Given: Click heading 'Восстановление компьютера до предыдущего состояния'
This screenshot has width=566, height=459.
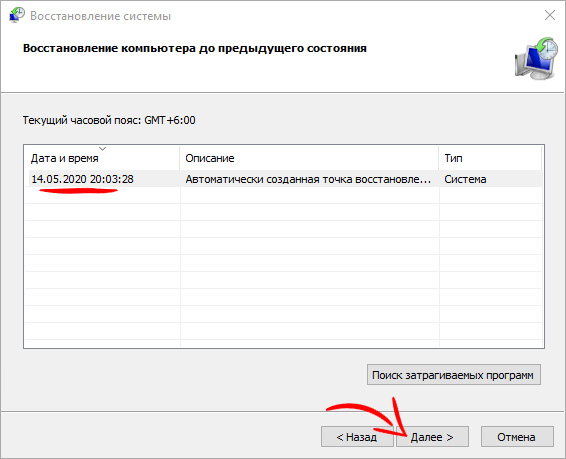Looking at the screenshot, I should (x=195, y=48).
